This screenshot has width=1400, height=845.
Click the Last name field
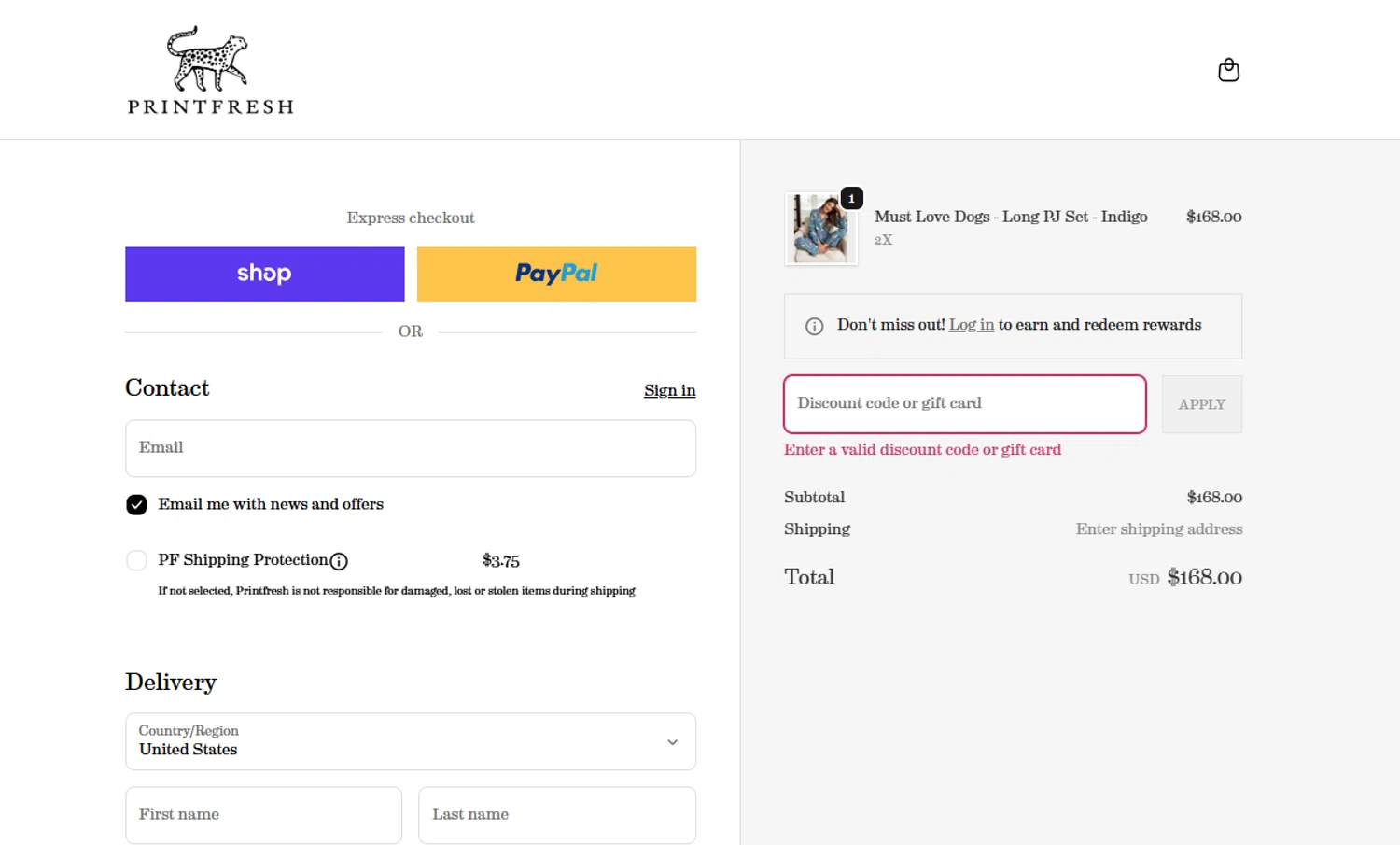[557, 815]
